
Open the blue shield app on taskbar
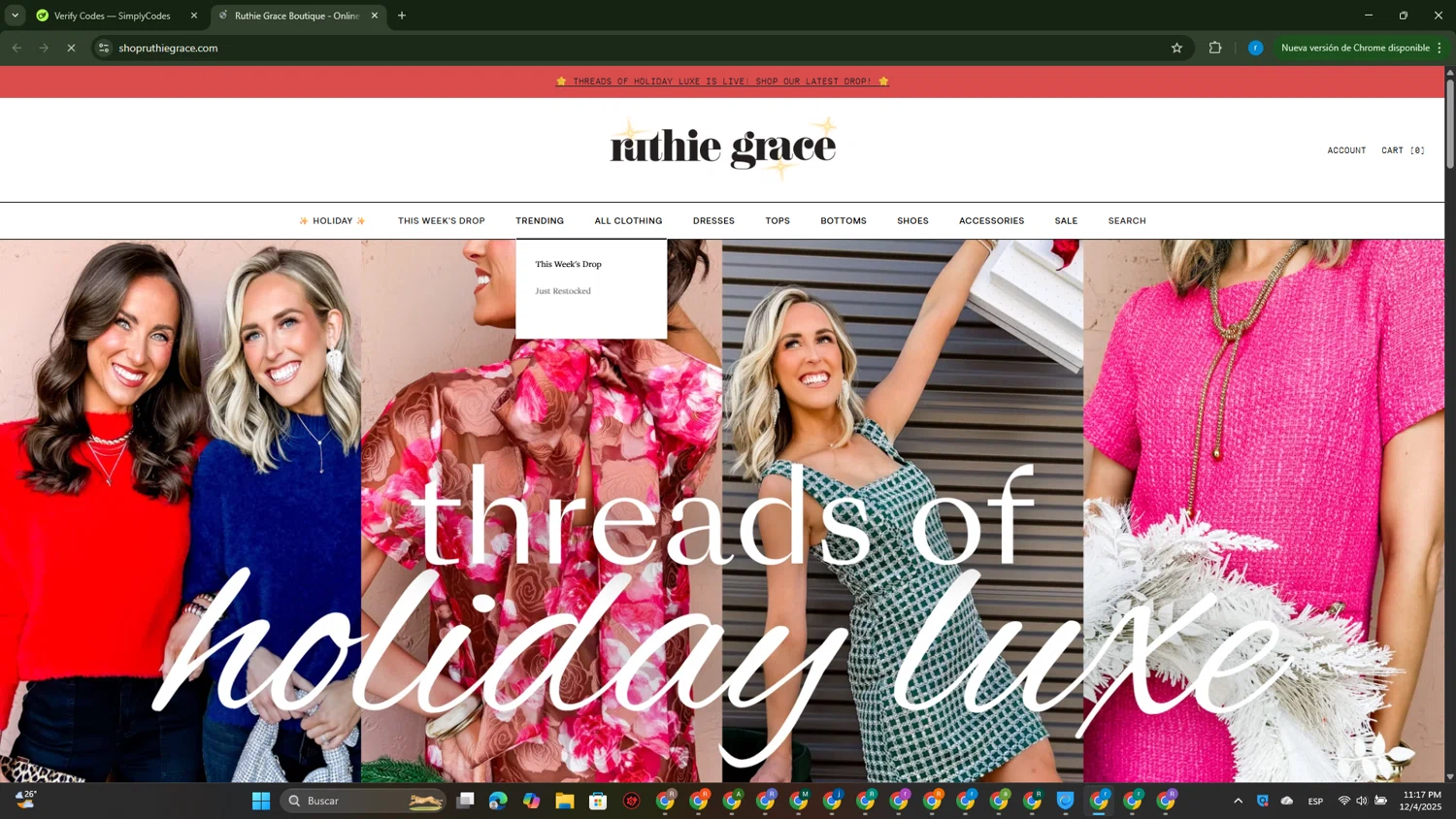(1066, 801)
